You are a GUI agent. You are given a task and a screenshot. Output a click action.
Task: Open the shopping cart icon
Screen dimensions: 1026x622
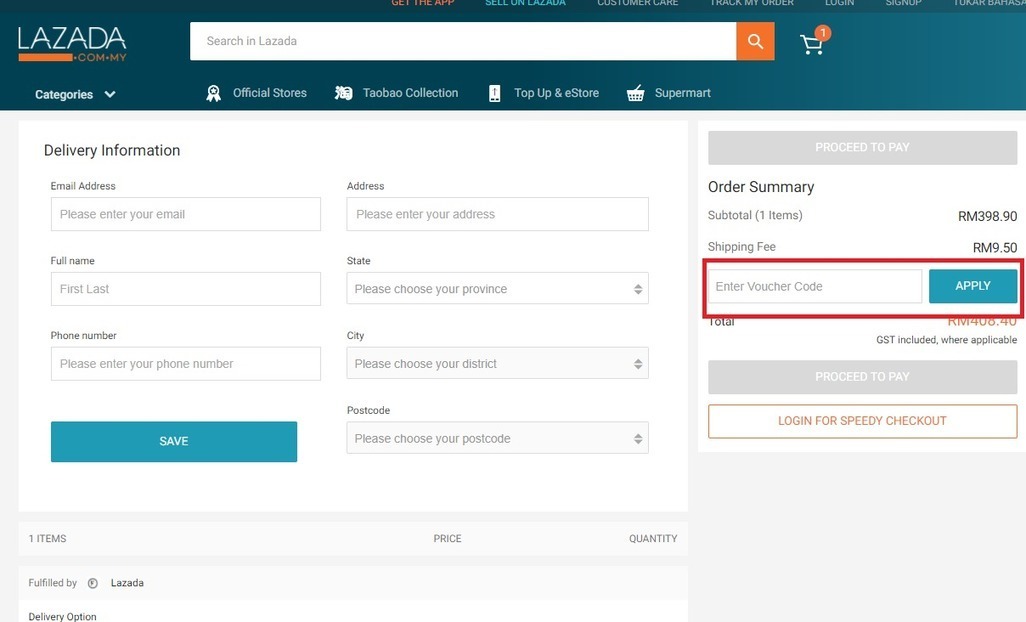pos(812,44)
